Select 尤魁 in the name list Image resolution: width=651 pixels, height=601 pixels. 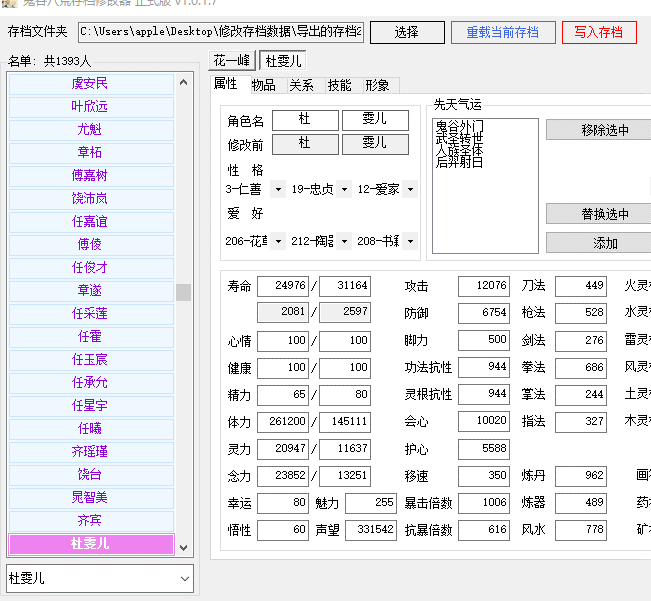pyautogui.click(x=91, y=129)
